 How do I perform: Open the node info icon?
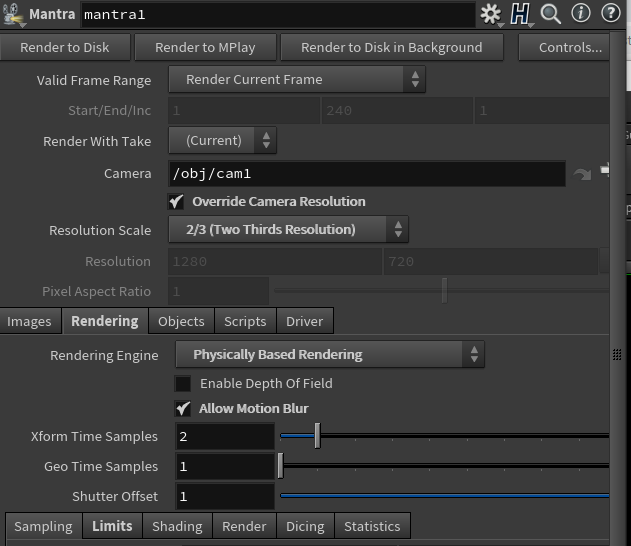580,14
